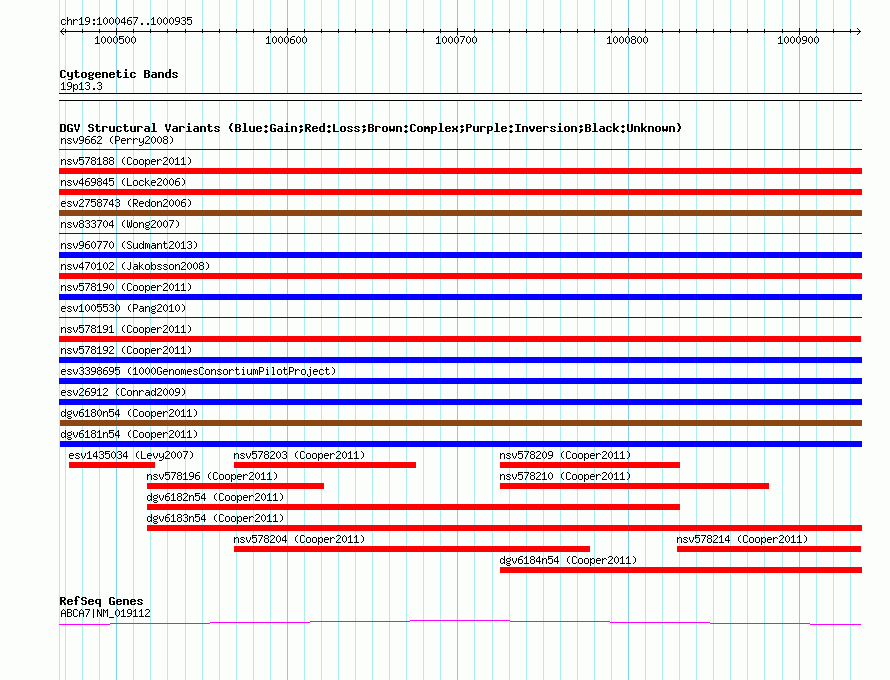Select the red bar under nsv578209
This screenshot has height=680, width=890.
pos(590,465)
